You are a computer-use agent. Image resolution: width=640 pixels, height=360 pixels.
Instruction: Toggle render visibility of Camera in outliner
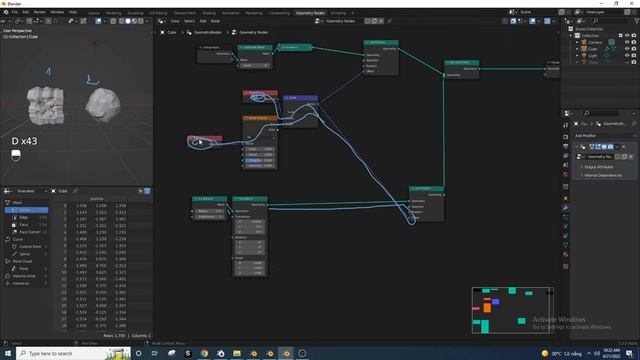[x=634, y=42]
